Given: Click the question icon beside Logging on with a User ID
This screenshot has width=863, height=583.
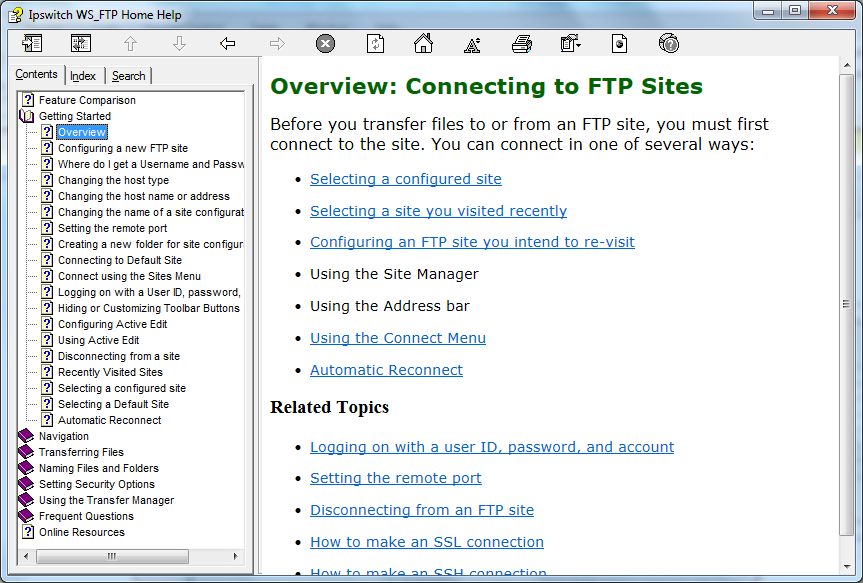Looking at the screenshot, I should (47, 292).
